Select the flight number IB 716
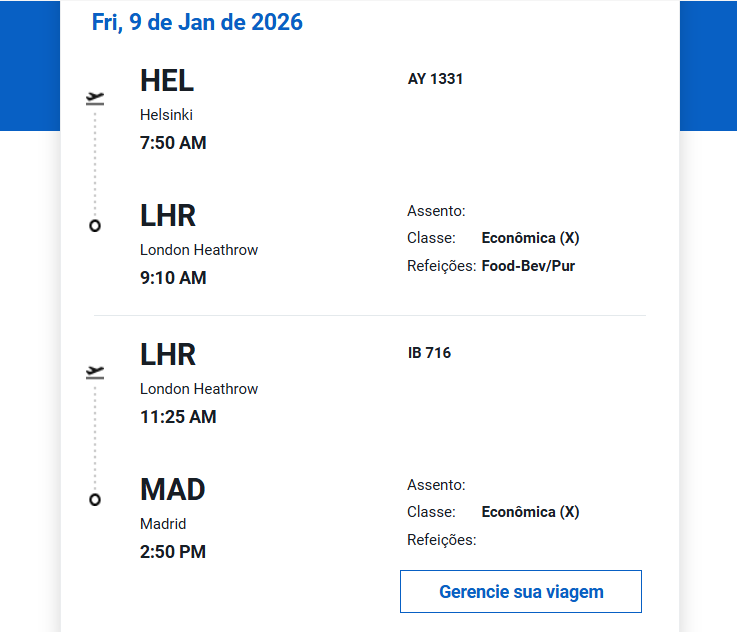The width and height of the screenshot is (737, 632). pos(429,353)
